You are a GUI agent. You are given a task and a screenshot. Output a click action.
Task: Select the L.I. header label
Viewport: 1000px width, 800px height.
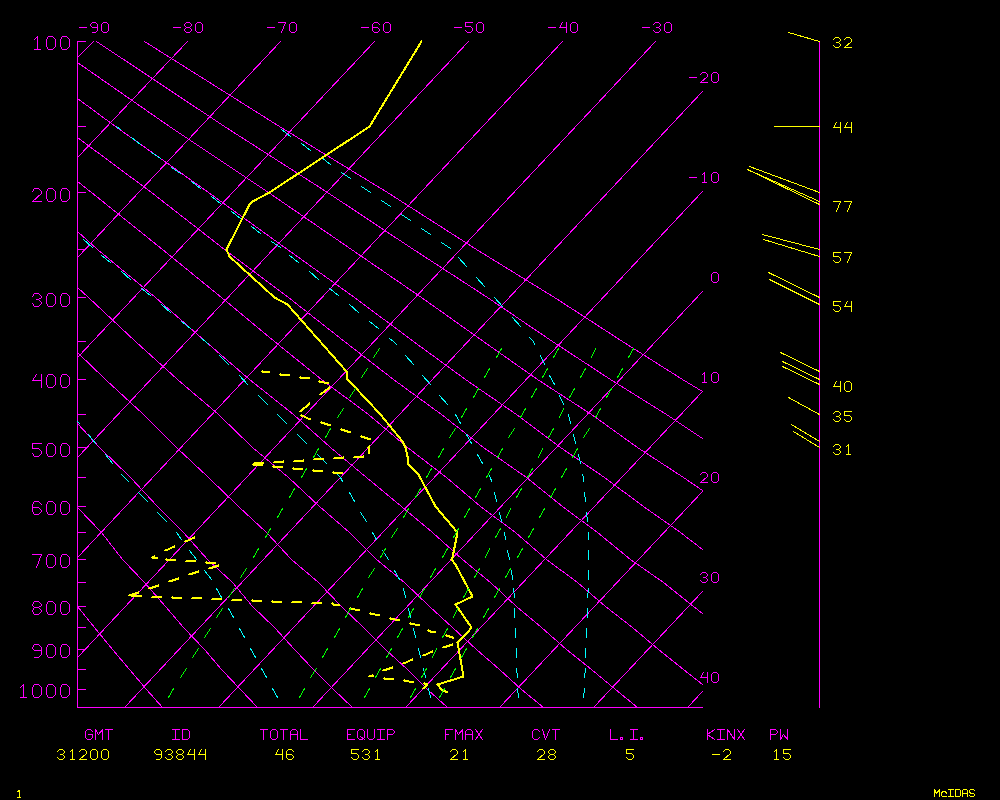pyautogui.click(x=627, y=735)
